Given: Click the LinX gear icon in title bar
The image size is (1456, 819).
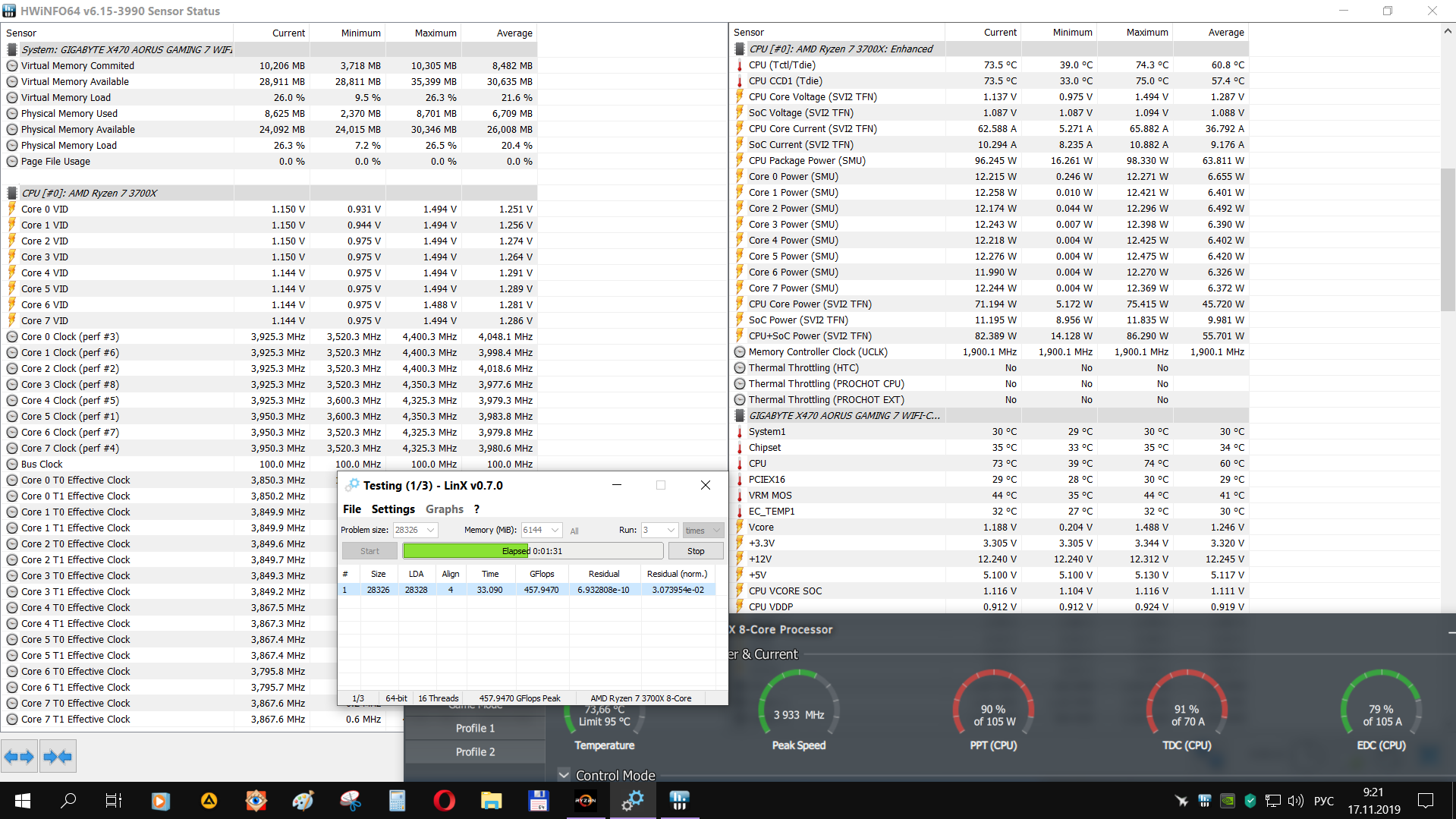Looking at the screenshot, I should click(352, 485).
